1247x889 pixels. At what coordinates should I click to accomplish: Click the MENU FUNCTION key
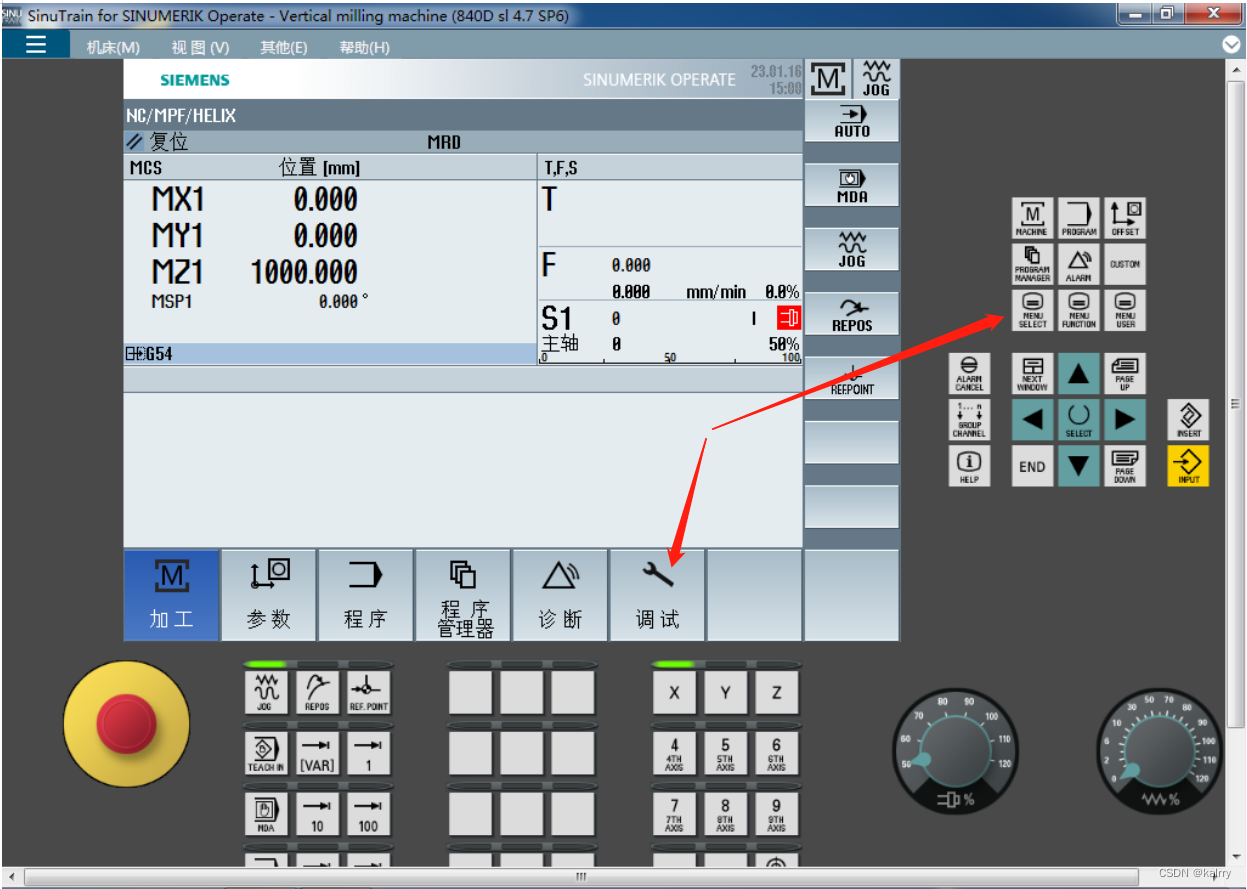(x=1079, y=310)
